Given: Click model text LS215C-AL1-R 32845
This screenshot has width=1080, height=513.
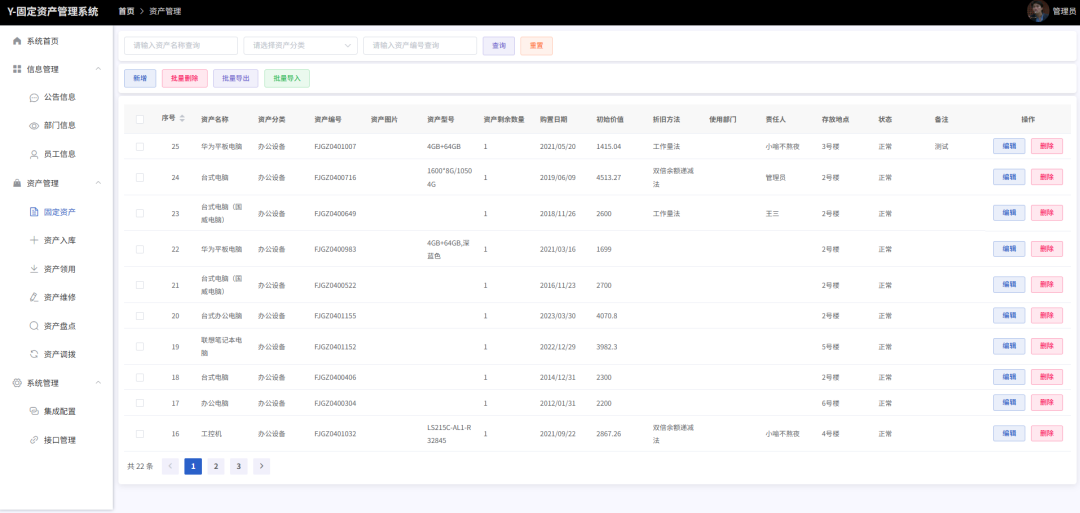Looking at the screenshot, I should point(449,434).
